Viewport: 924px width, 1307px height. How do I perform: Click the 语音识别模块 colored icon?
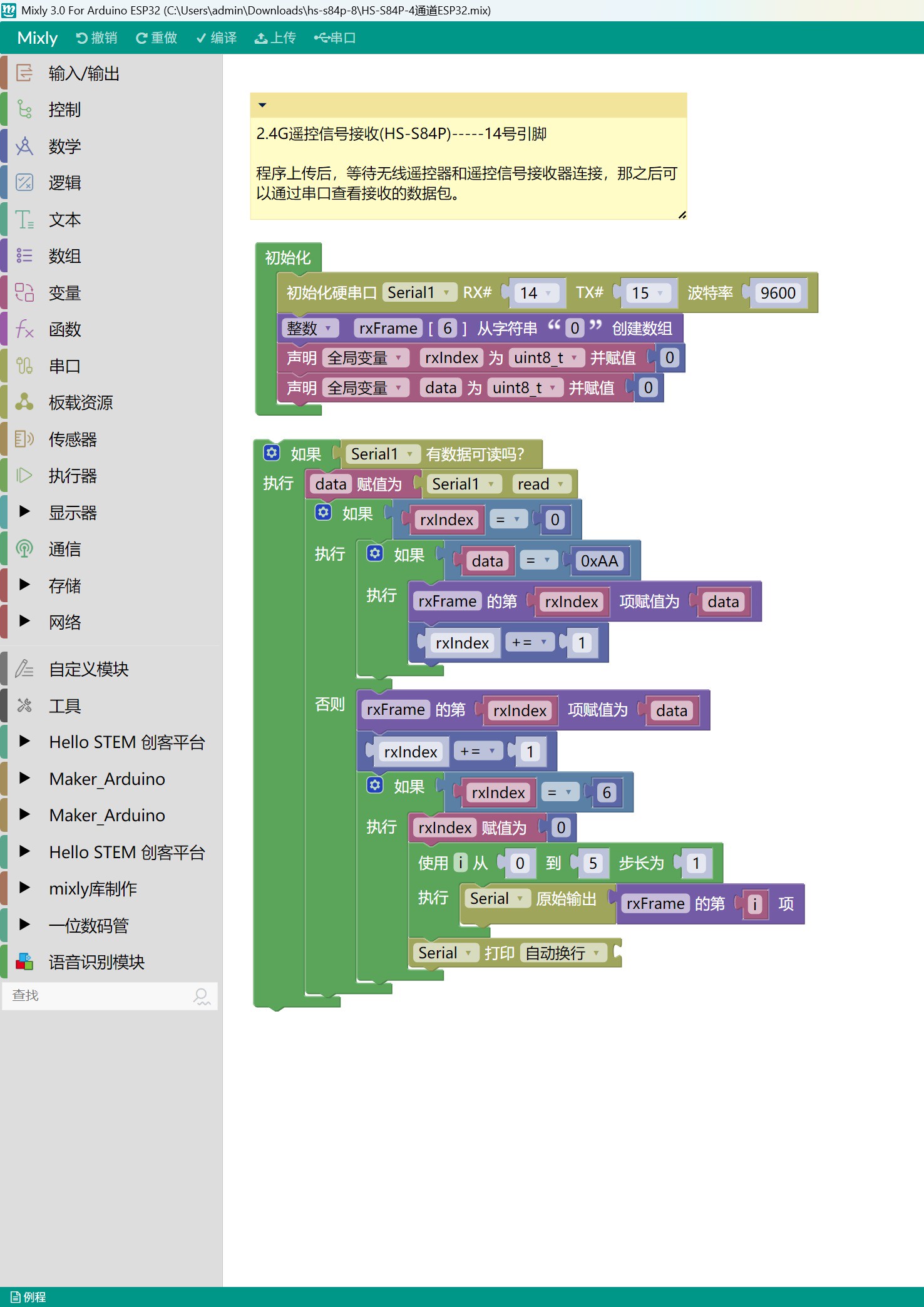24,961
